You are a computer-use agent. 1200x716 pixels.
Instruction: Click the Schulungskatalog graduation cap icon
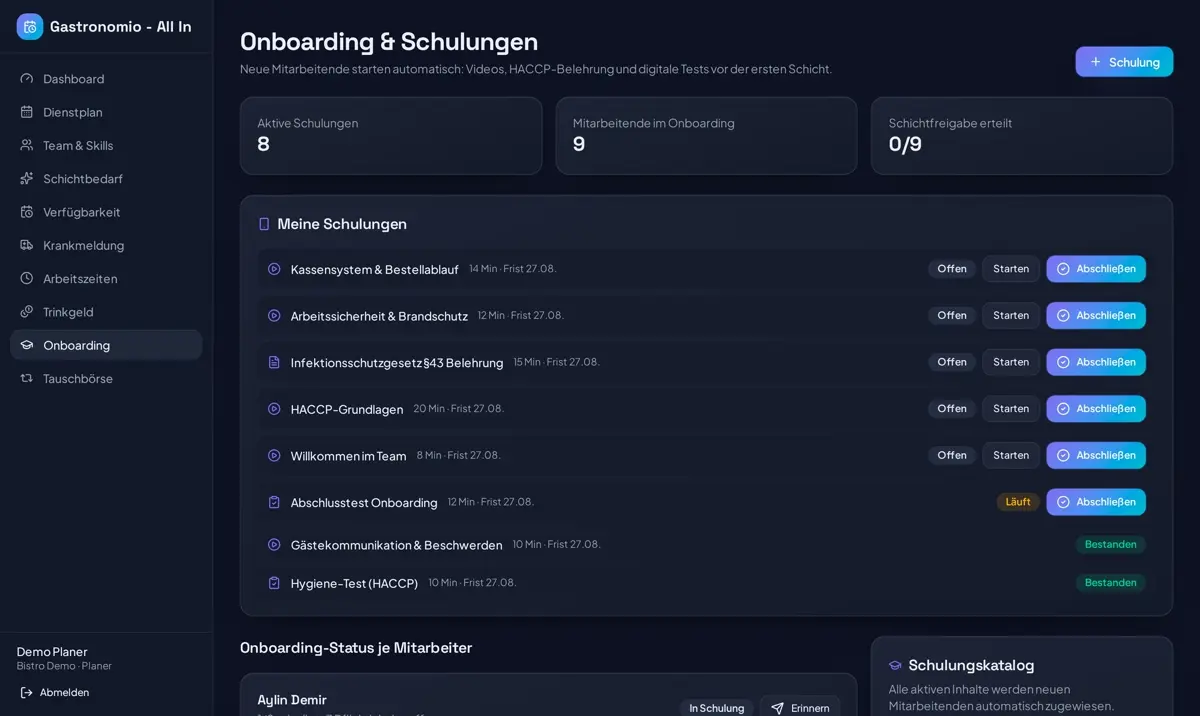coord(895,666)
